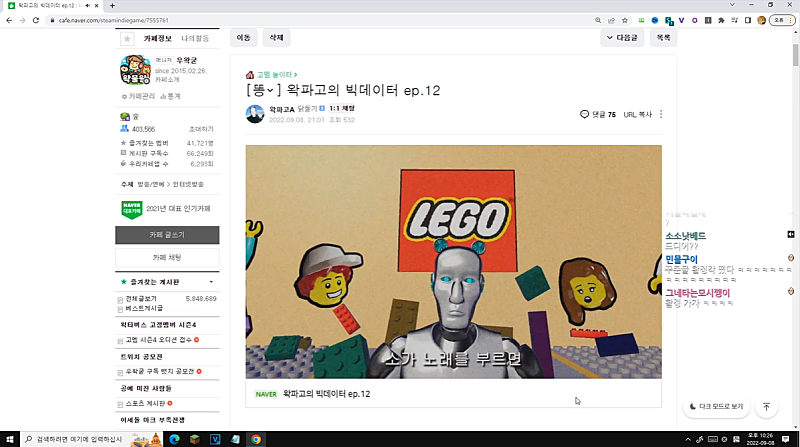
Task: Click the browser back arrow
Action: click(9, 20)
